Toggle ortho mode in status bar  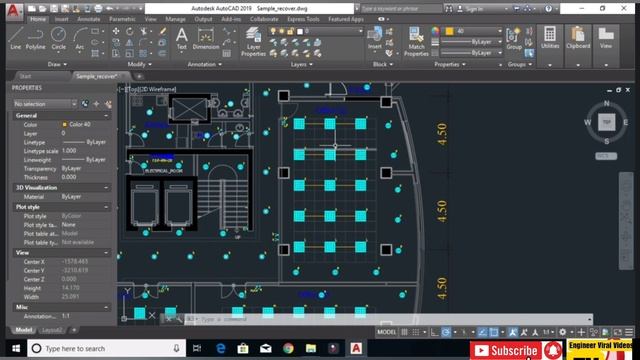point(435,332)
